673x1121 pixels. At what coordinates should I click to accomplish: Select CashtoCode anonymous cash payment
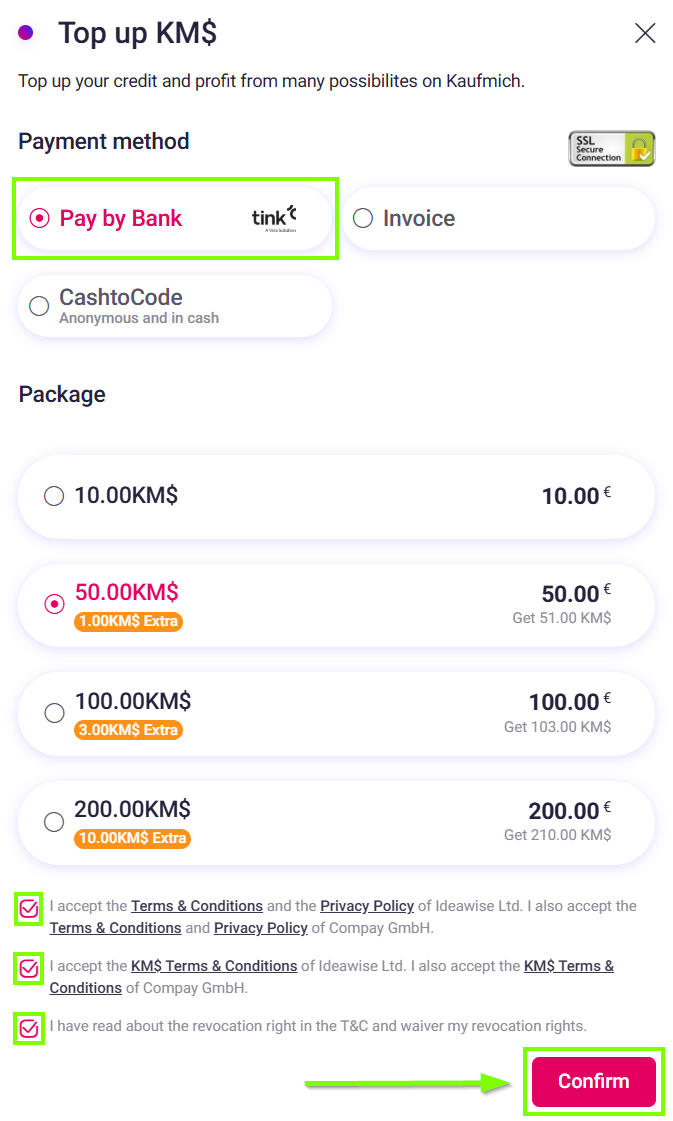pos(175,306)
